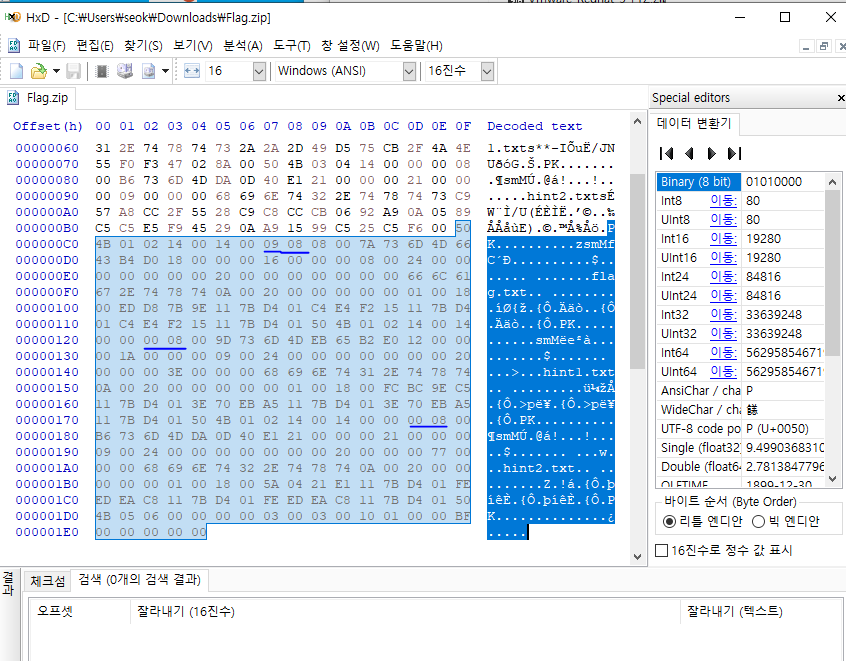Click the Save disk toolbar icon
This screenshot has height=661, width=846.
coord(73,71)
